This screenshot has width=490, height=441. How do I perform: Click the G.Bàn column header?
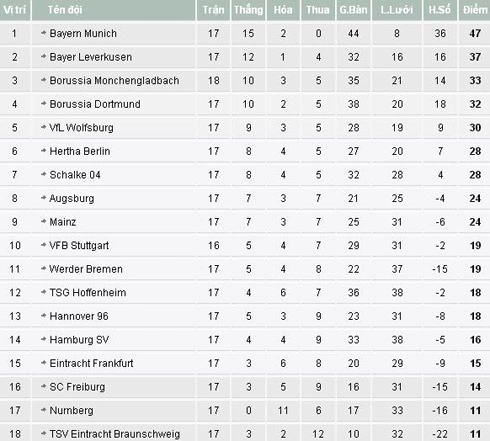[x=353, y=10]
